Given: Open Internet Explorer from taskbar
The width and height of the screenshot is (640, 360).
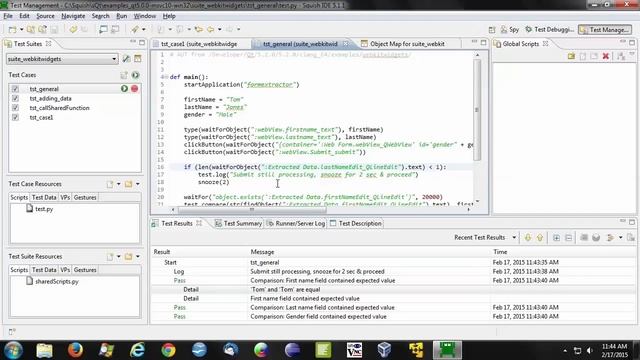Looking at the screenshot, I should pyautogui.click(x=137, y=350).
